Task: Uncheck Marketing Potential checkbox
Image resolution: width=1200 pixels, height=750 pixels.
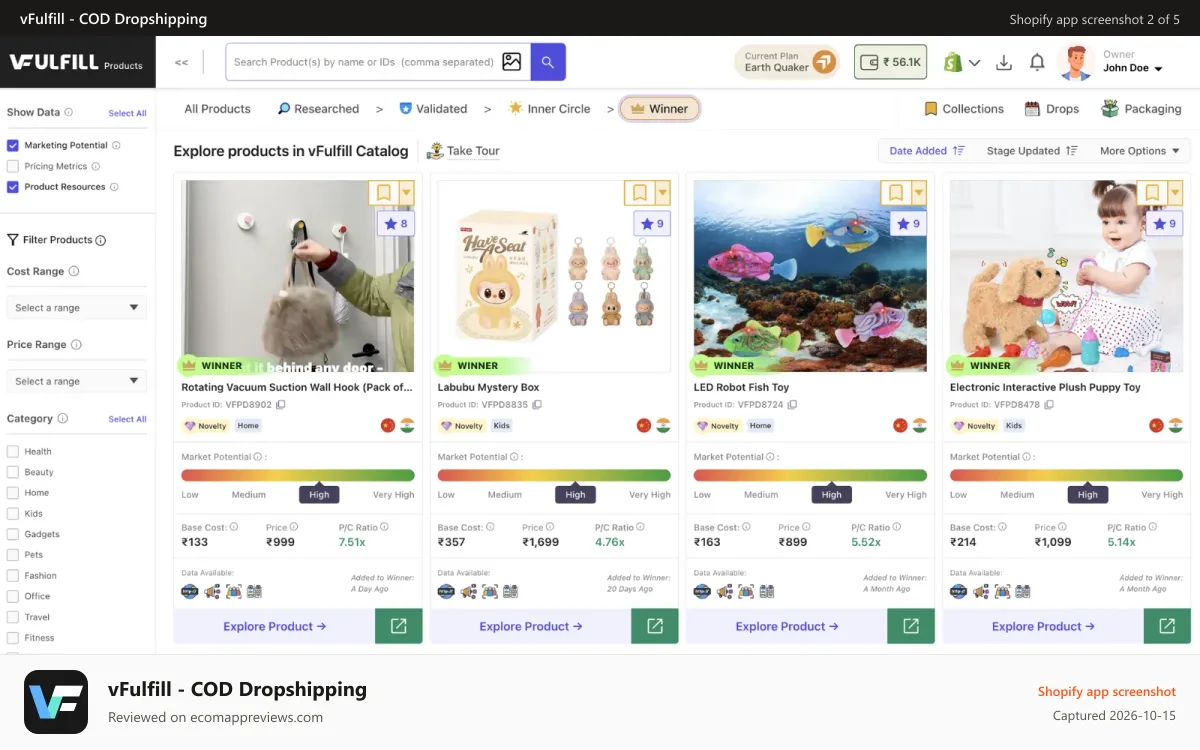Action: [x=13, y=145]
